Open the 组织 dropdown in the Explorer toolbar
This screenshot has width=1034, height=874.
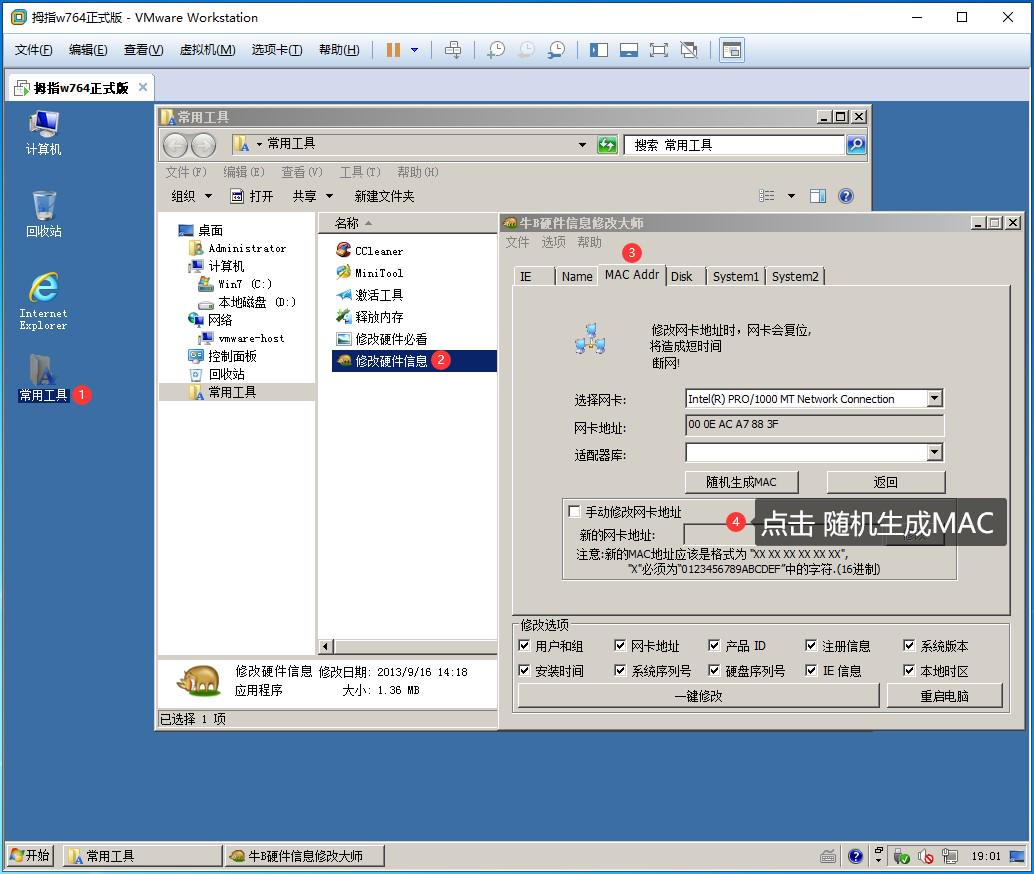[x=191, y=196]
